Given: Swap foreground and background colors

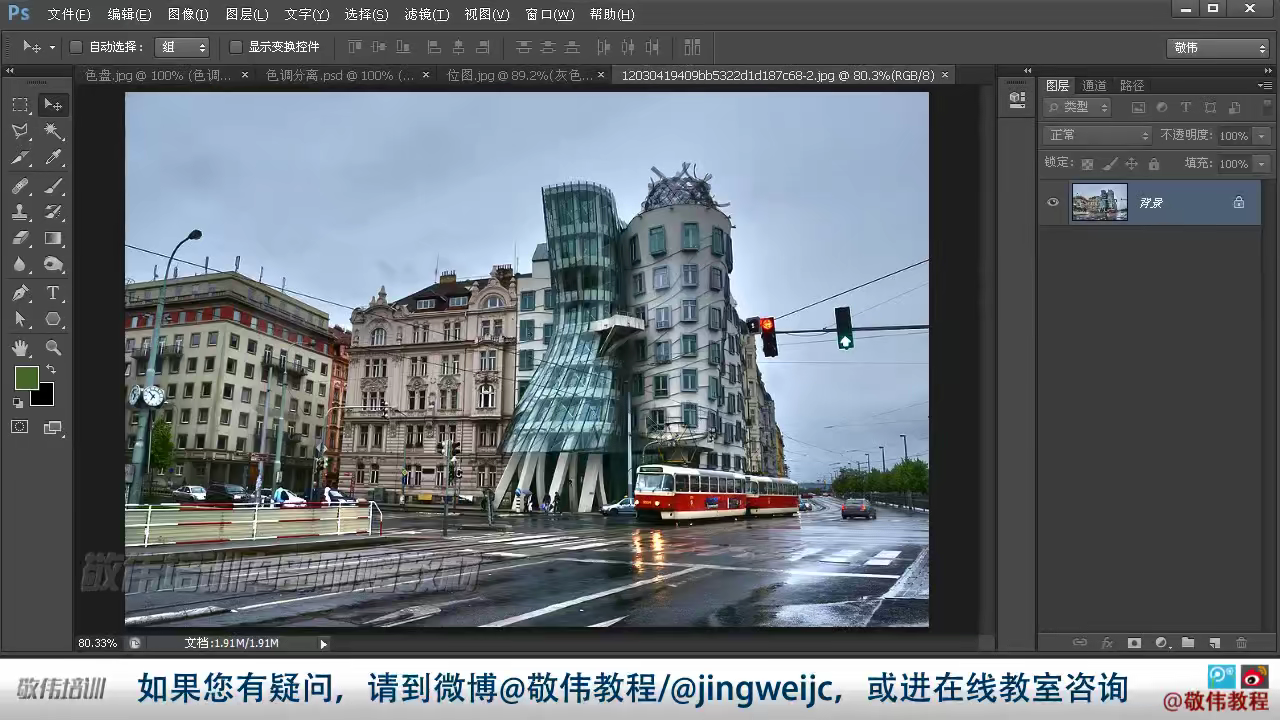Looking at the screenshot, I should [x=51, y=370].
